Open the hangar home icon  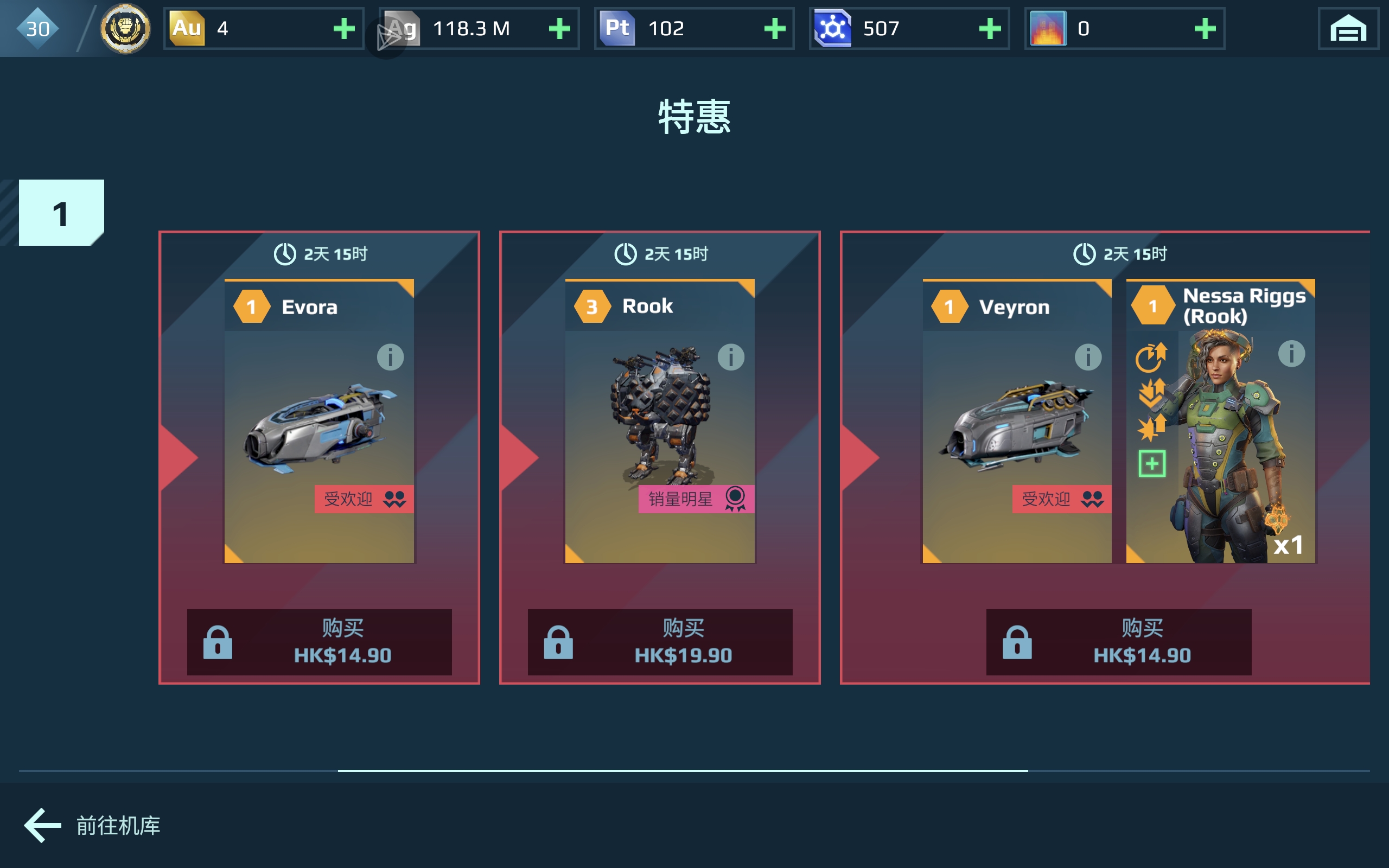(1348, 29)
